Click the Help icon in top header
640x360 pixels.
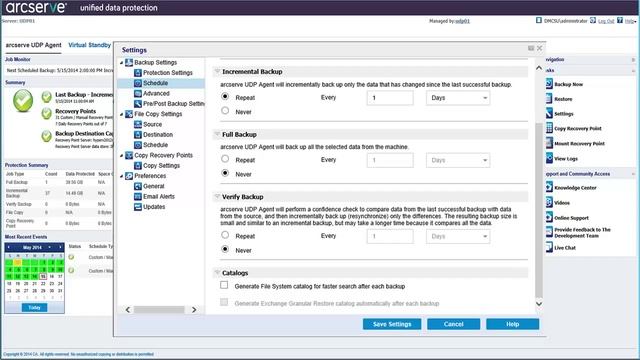tap(620, 20)
